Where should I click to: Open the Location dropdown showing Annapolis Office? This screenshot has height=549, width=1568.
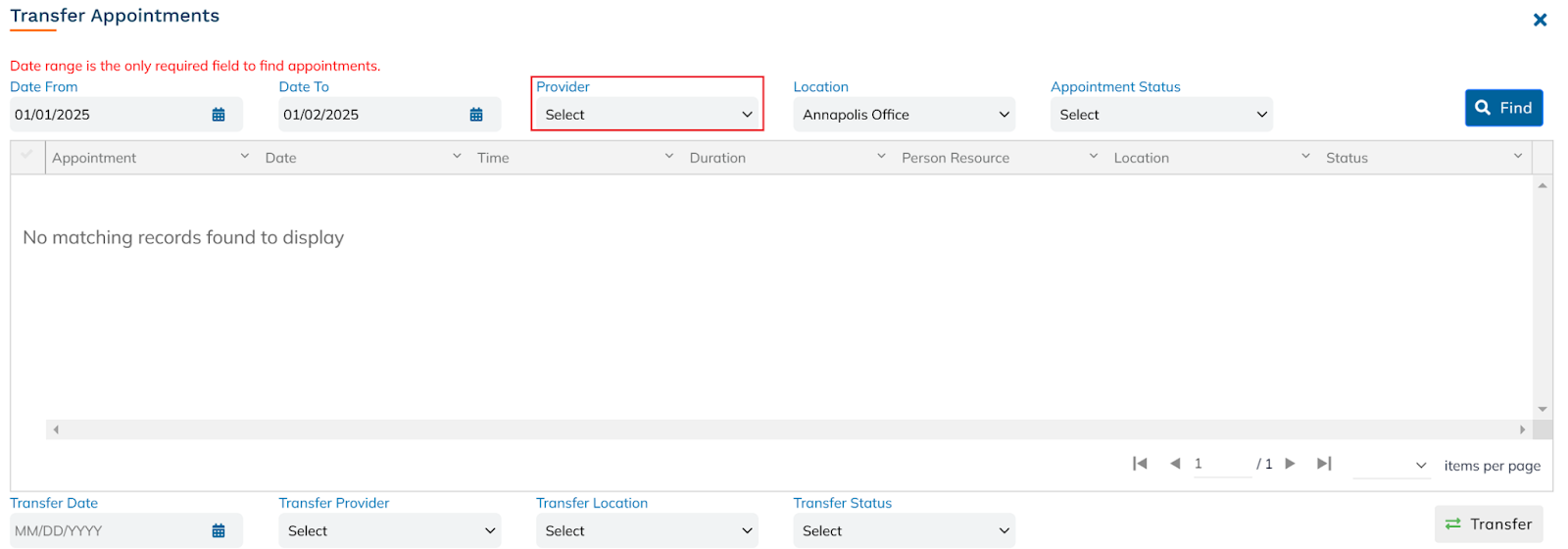click(x=904, y=115)
